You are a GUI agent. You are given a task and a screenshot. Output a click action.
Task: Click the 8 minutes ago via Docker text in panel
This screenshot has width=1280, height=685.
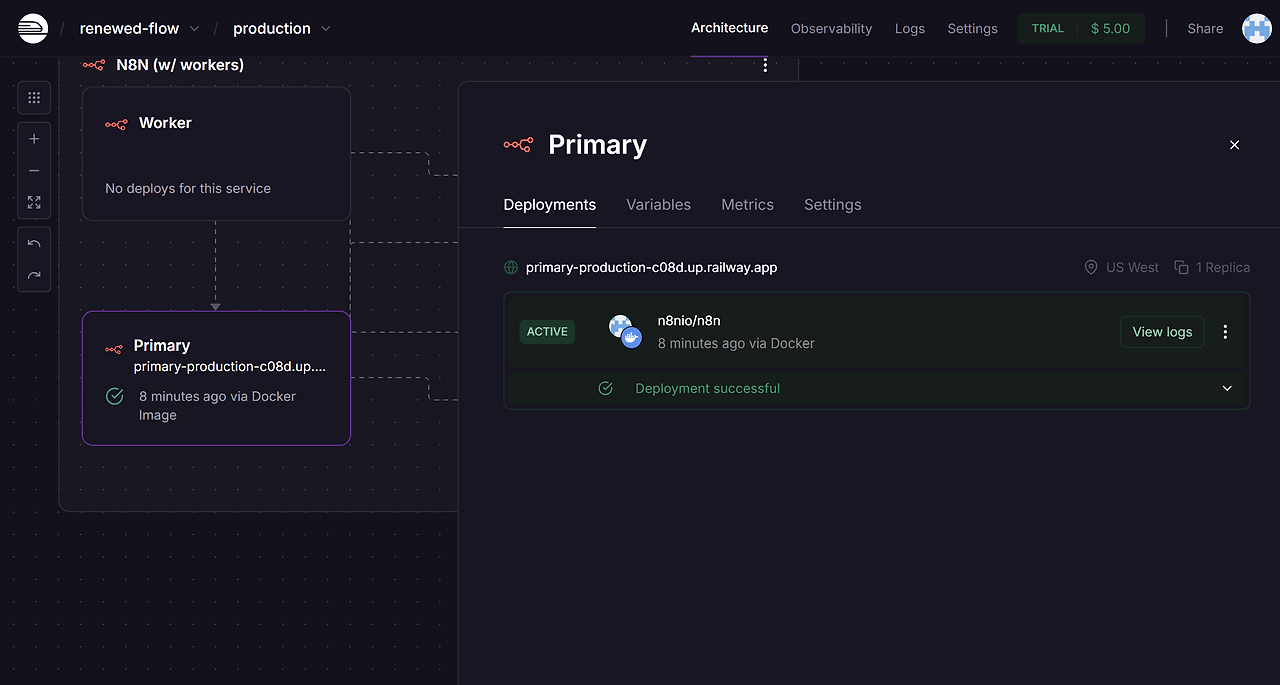click(736, 343)
